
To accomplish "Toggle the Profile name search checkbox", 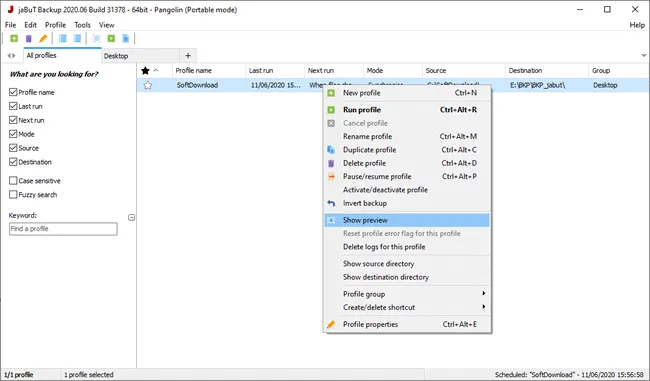I will pos(13,92).
